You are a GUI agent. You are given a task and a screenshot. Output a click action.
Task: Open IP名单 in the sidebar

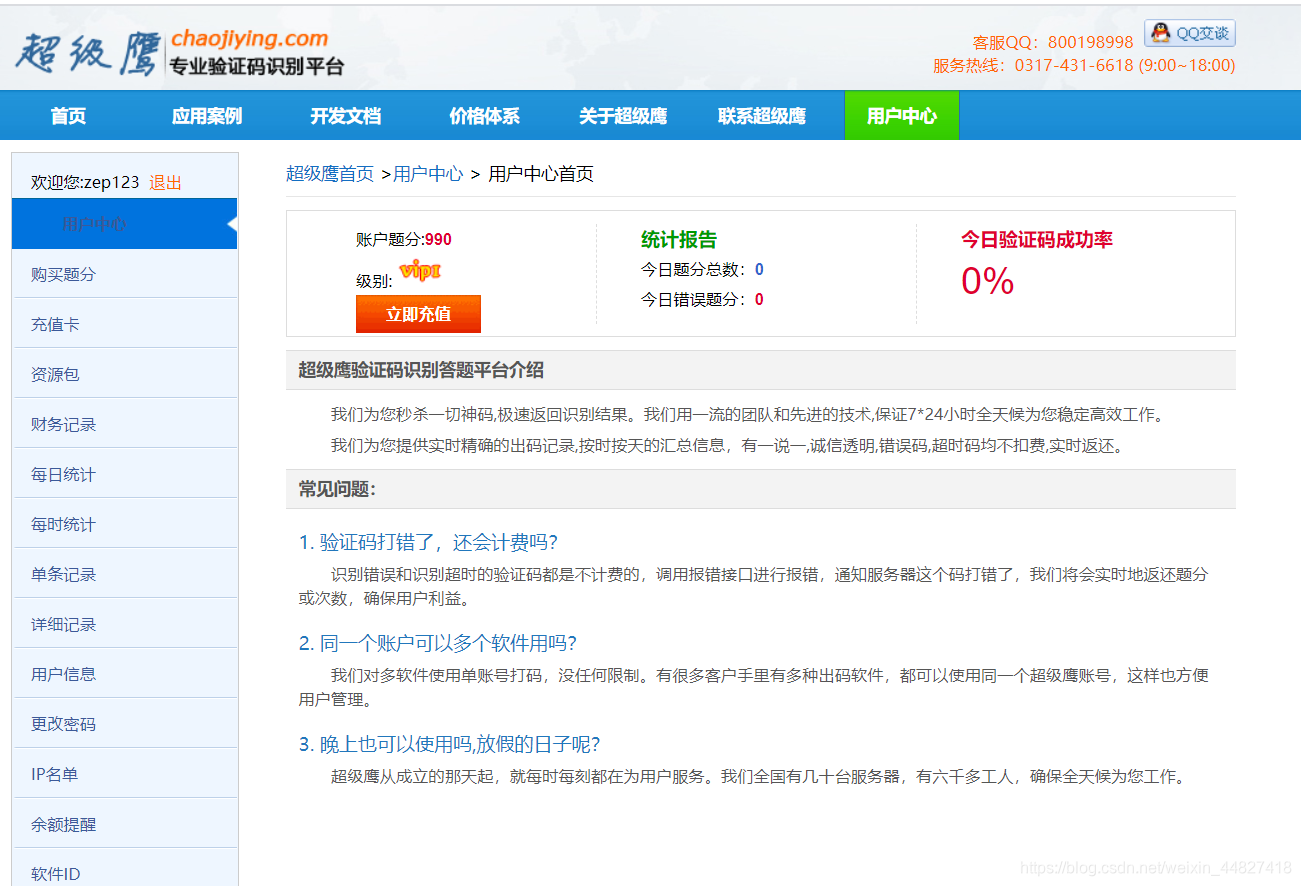[125, 774]
